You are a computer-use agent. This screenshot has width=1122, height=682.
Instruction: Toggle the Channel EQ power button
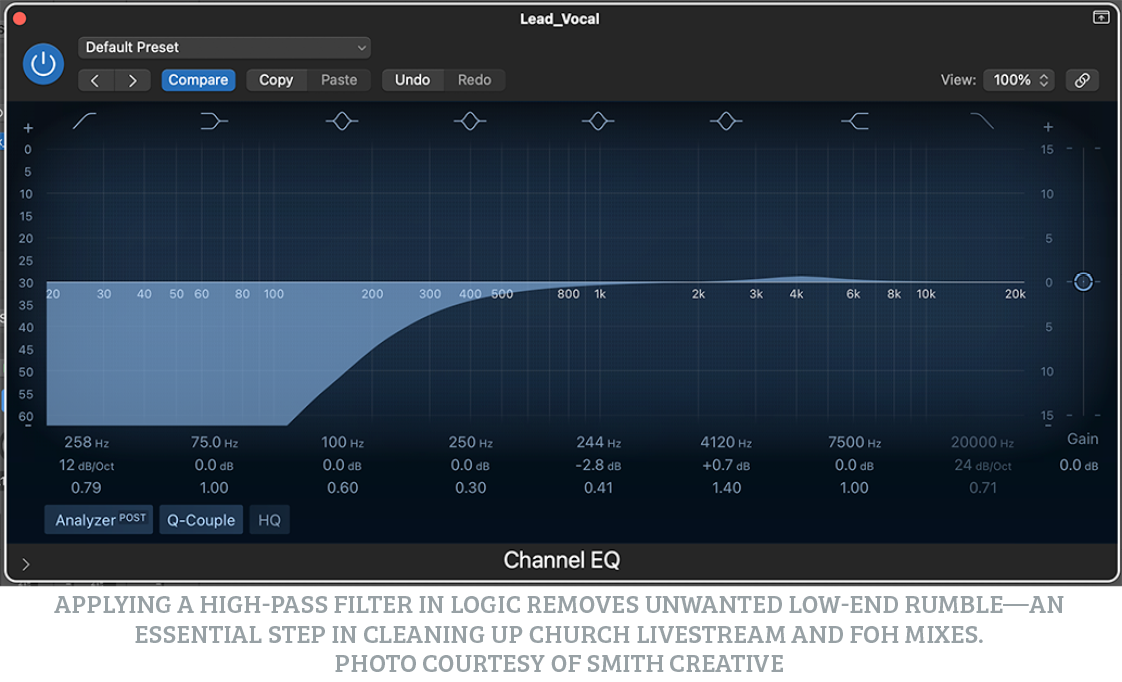coord(42,64)
